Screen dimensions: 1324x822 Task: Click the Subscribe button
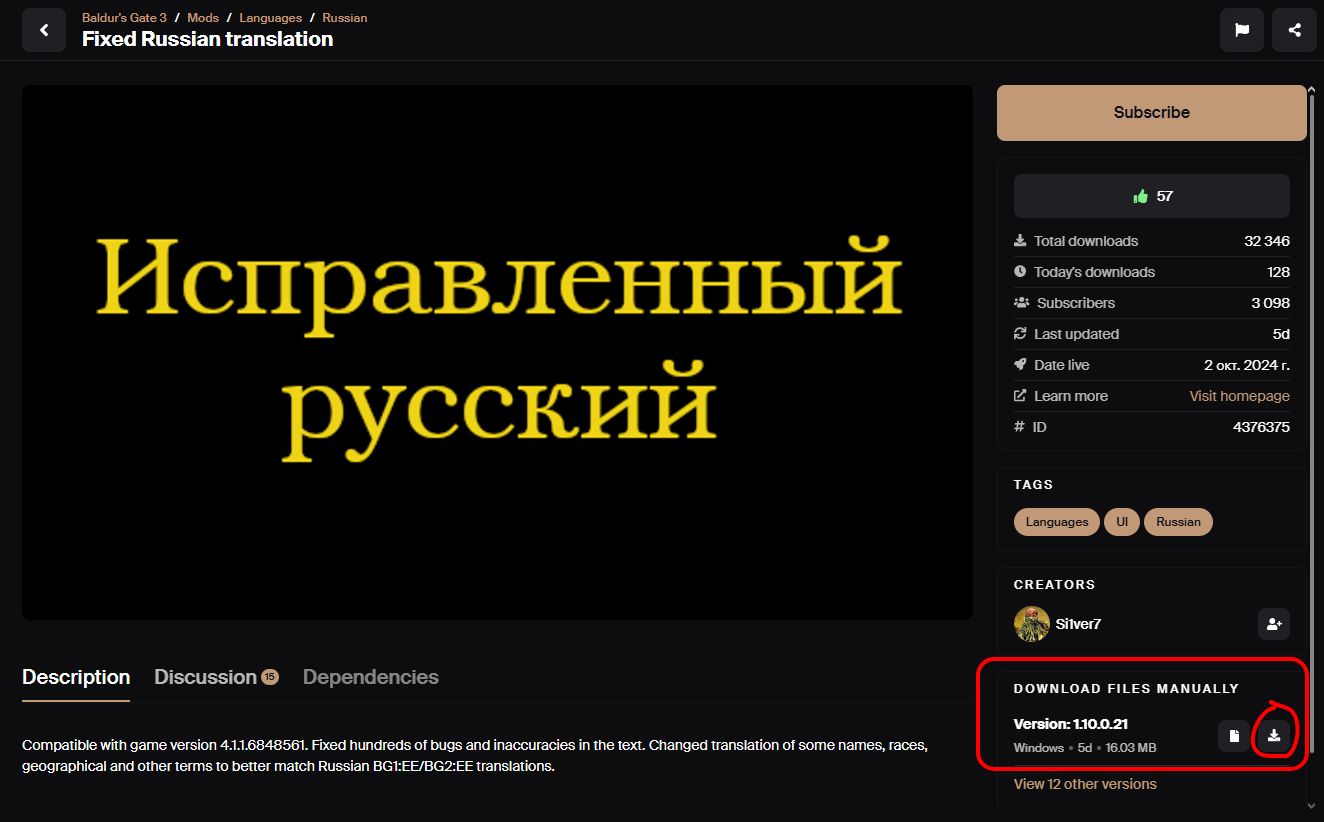[1152, 113]
